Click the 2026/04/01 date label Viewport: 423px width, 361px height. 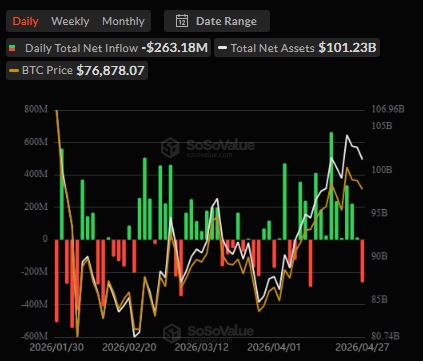(x=274, y=347)
